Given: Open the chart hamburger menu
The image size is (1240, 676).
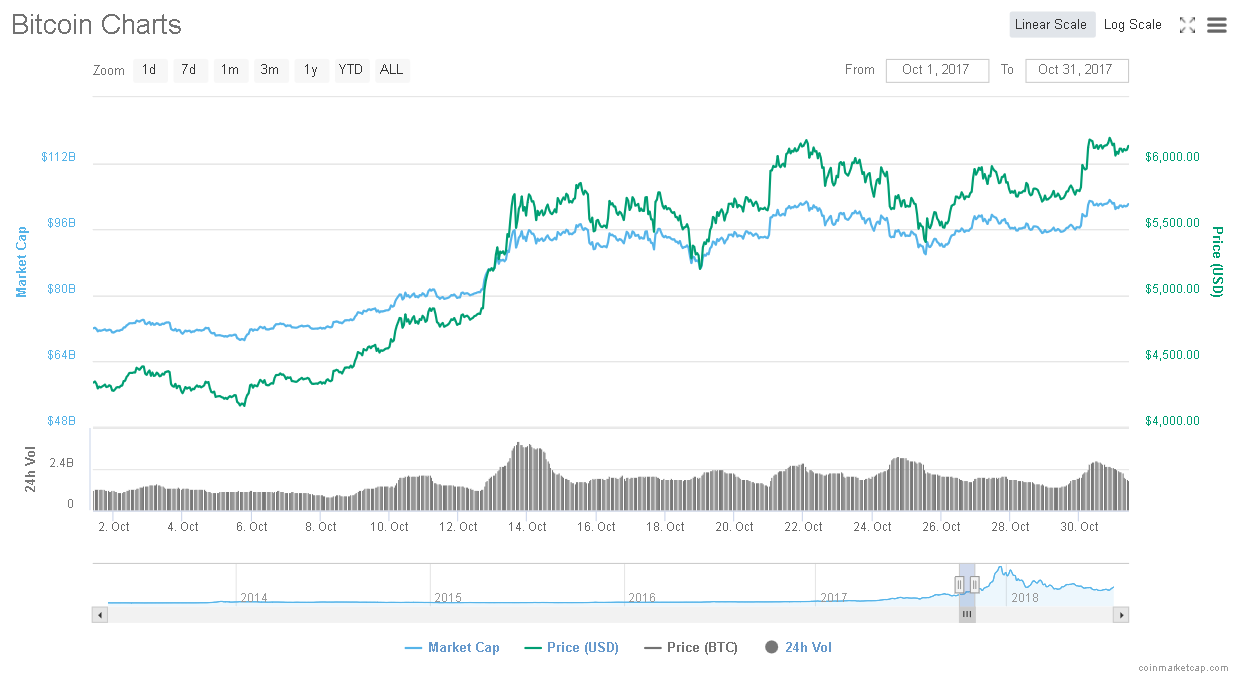Looking at the screenshot, I should coord(1216,25).
